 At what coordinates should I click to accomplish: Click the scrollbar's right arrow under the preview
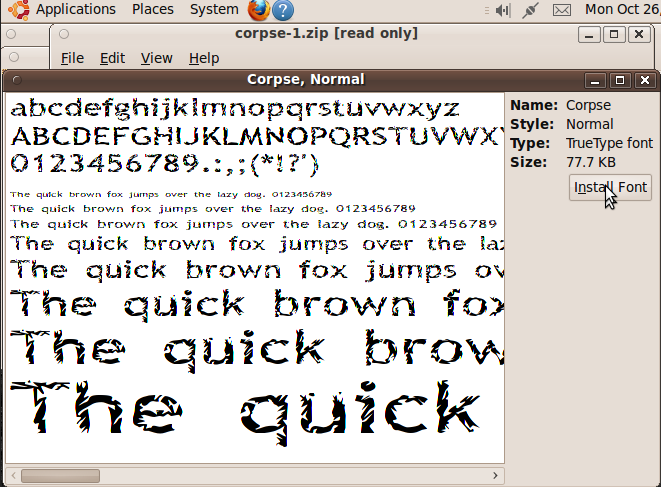tap(497, 475)
